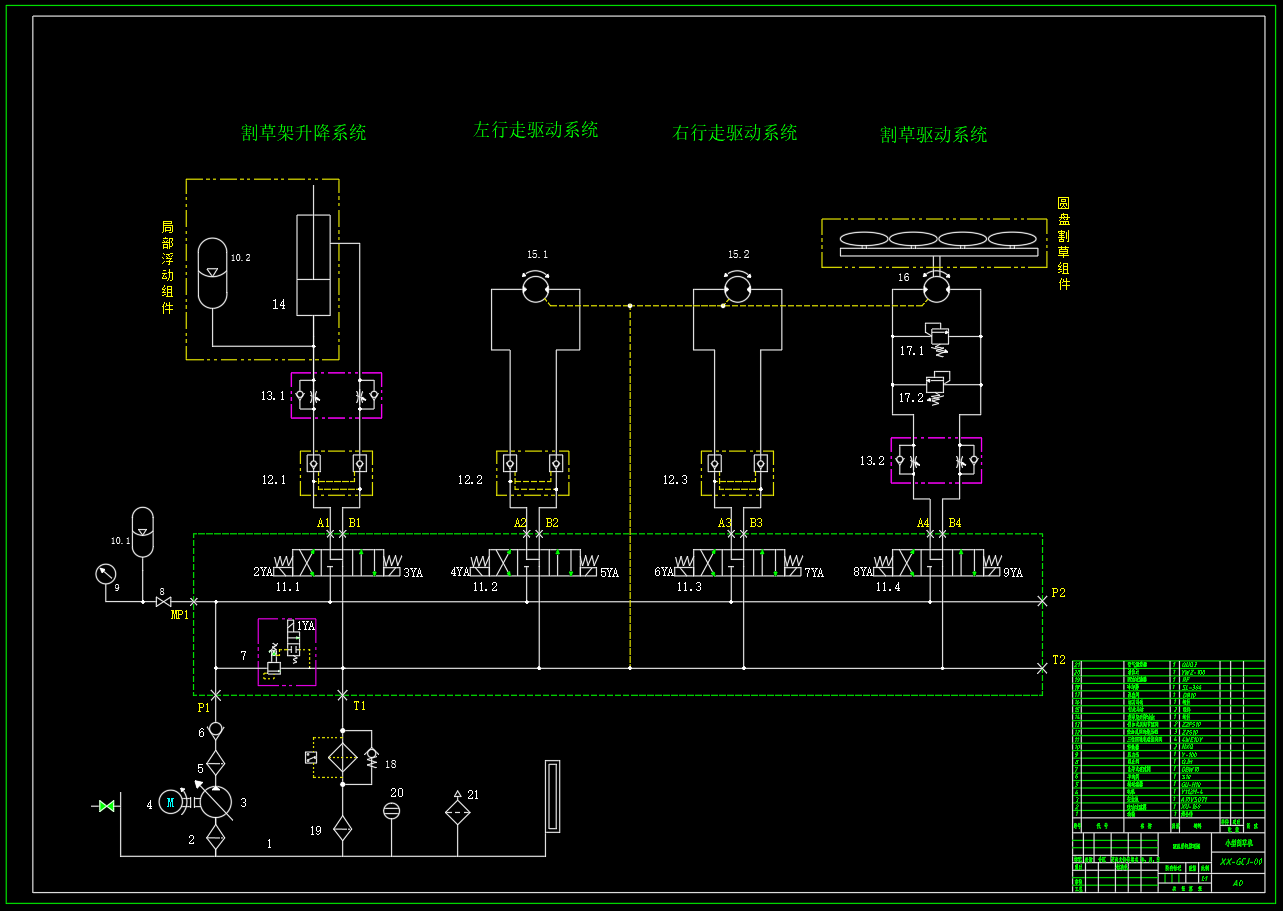Select accumulator symbol 10.2 in floating assembly
The width and height of the screenshot is (1283, 911).
click(212, 274)
